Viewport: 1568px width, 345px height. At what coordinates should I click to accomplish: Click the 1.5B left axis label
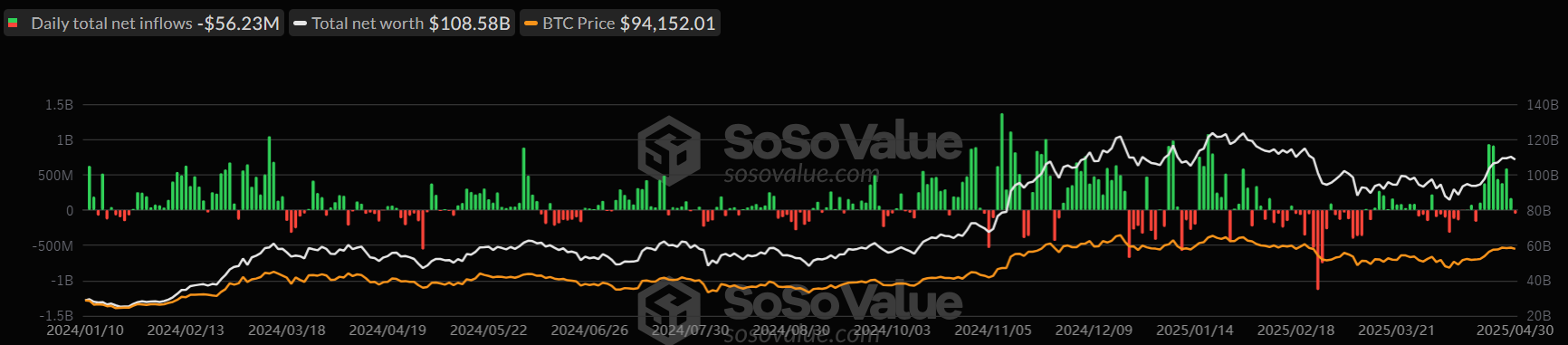59,105
